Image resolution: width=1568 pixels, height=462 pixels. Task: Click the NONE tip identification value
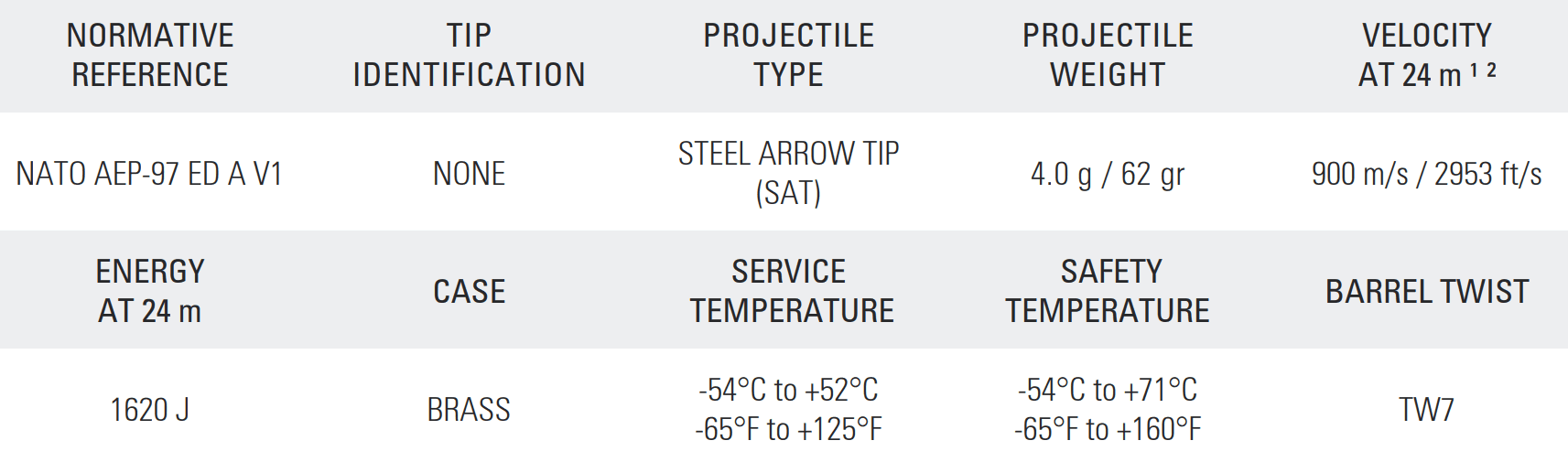click(x=469, y=173)
